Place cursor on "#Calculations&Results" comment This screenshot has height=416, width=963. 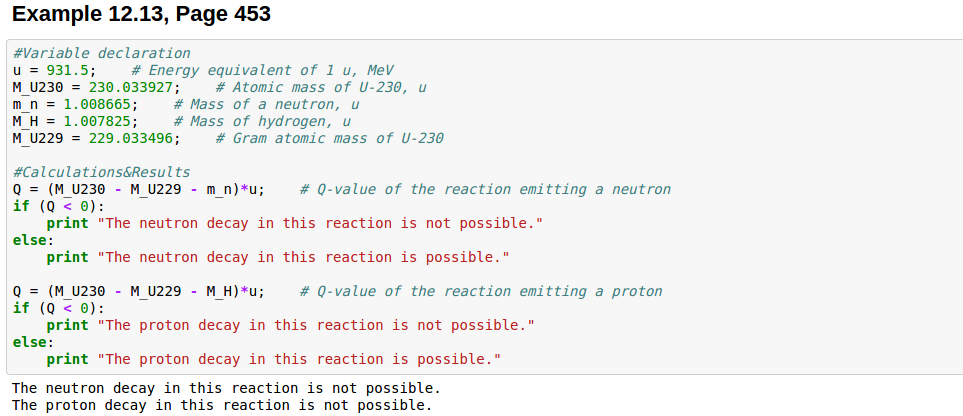[x=101, y=172]
